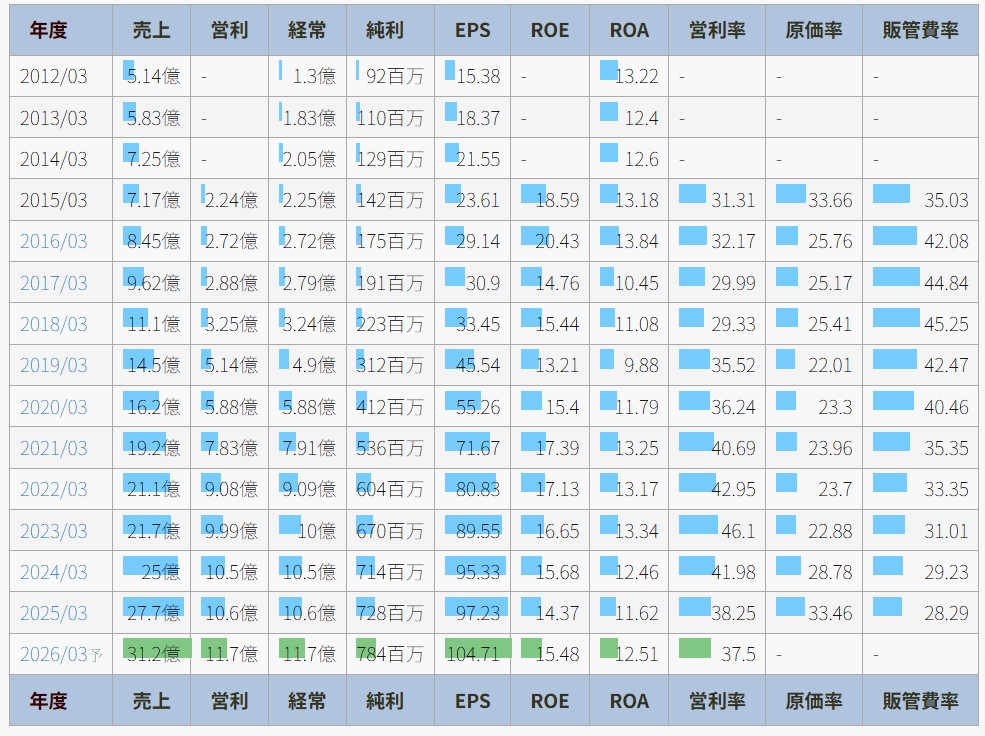Select the 2012/03 year cell
Screen dimensions: 985x736
point(61,76)
